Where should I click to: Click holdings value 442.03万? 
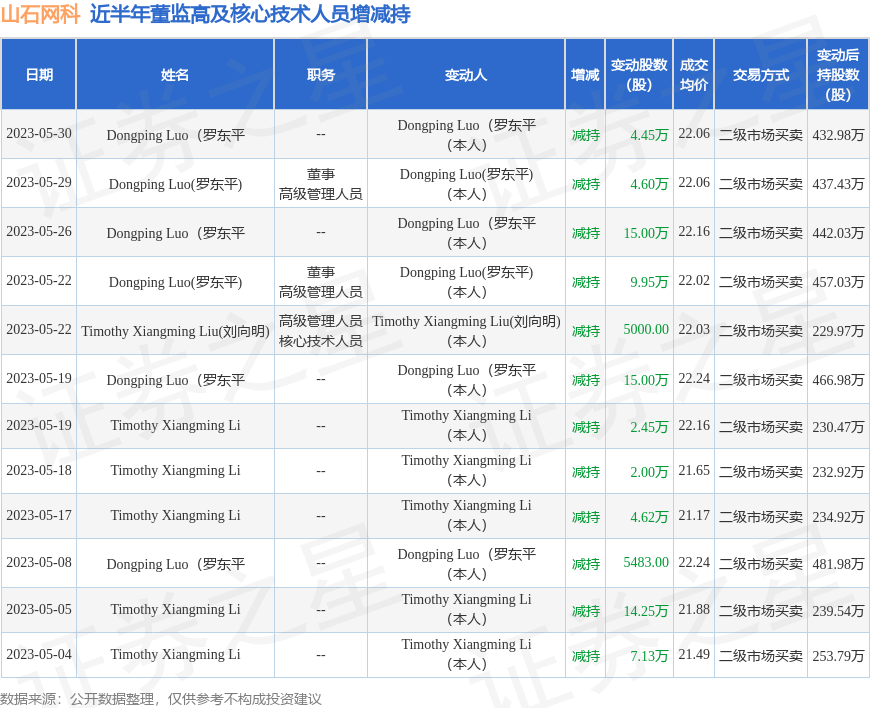pos(838,233)
